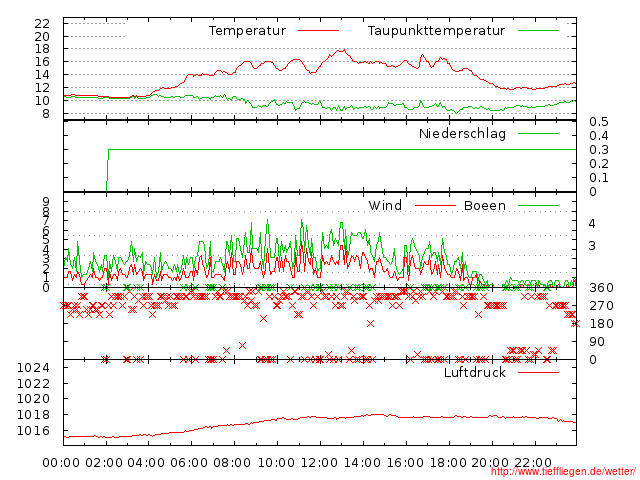This screenshot has width=640, height=480.
Task: Click the 180 wind direction axis value
Action: [601, 324]
